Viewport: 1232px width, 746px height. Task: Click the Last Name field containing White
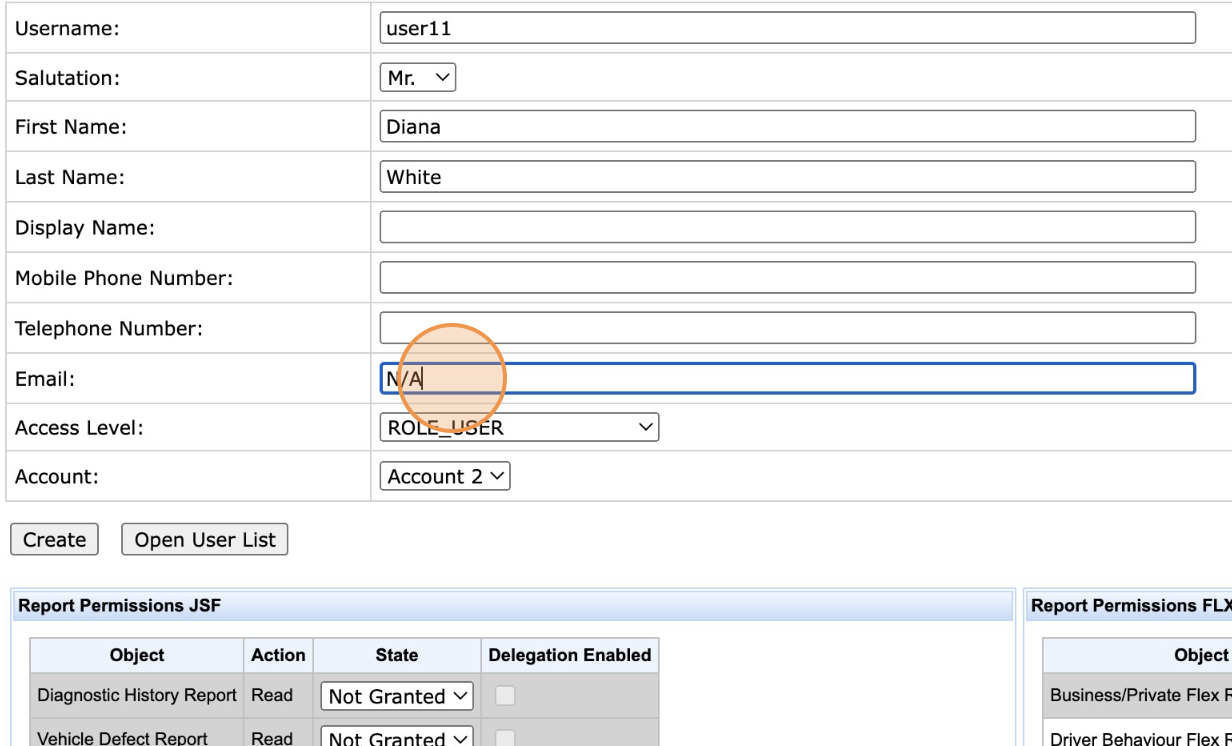[x=787, y=177]
